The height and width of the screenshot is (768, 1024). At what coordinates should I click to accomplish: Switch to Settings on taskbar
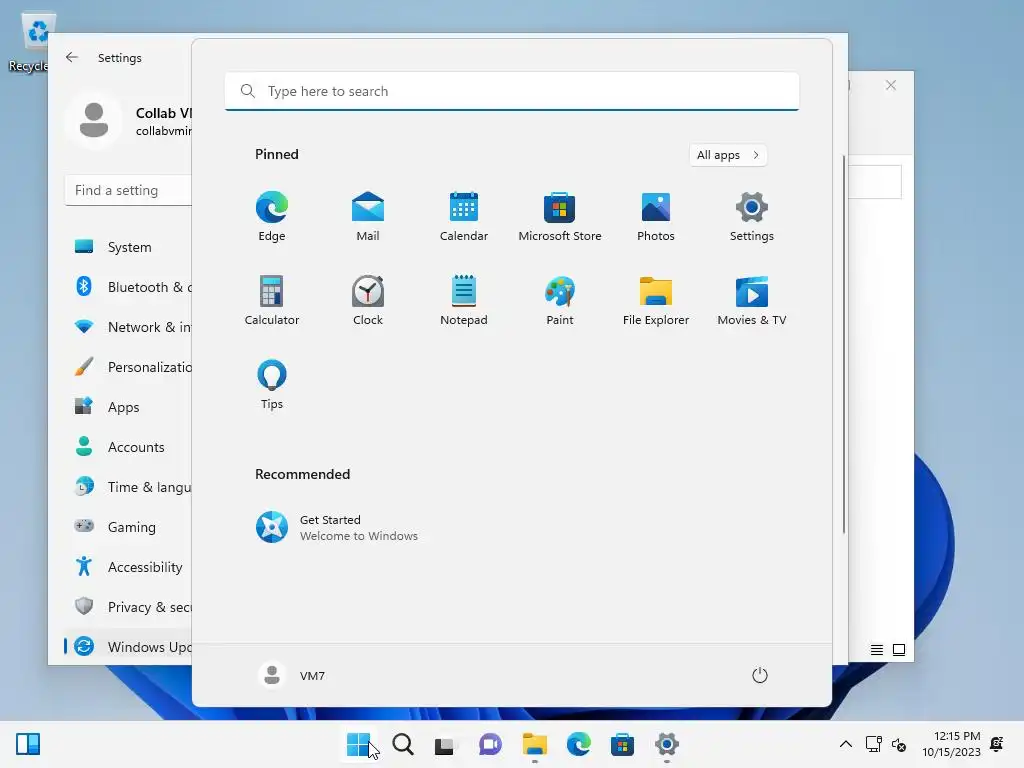pyautogui.click(x=667, y=744)
